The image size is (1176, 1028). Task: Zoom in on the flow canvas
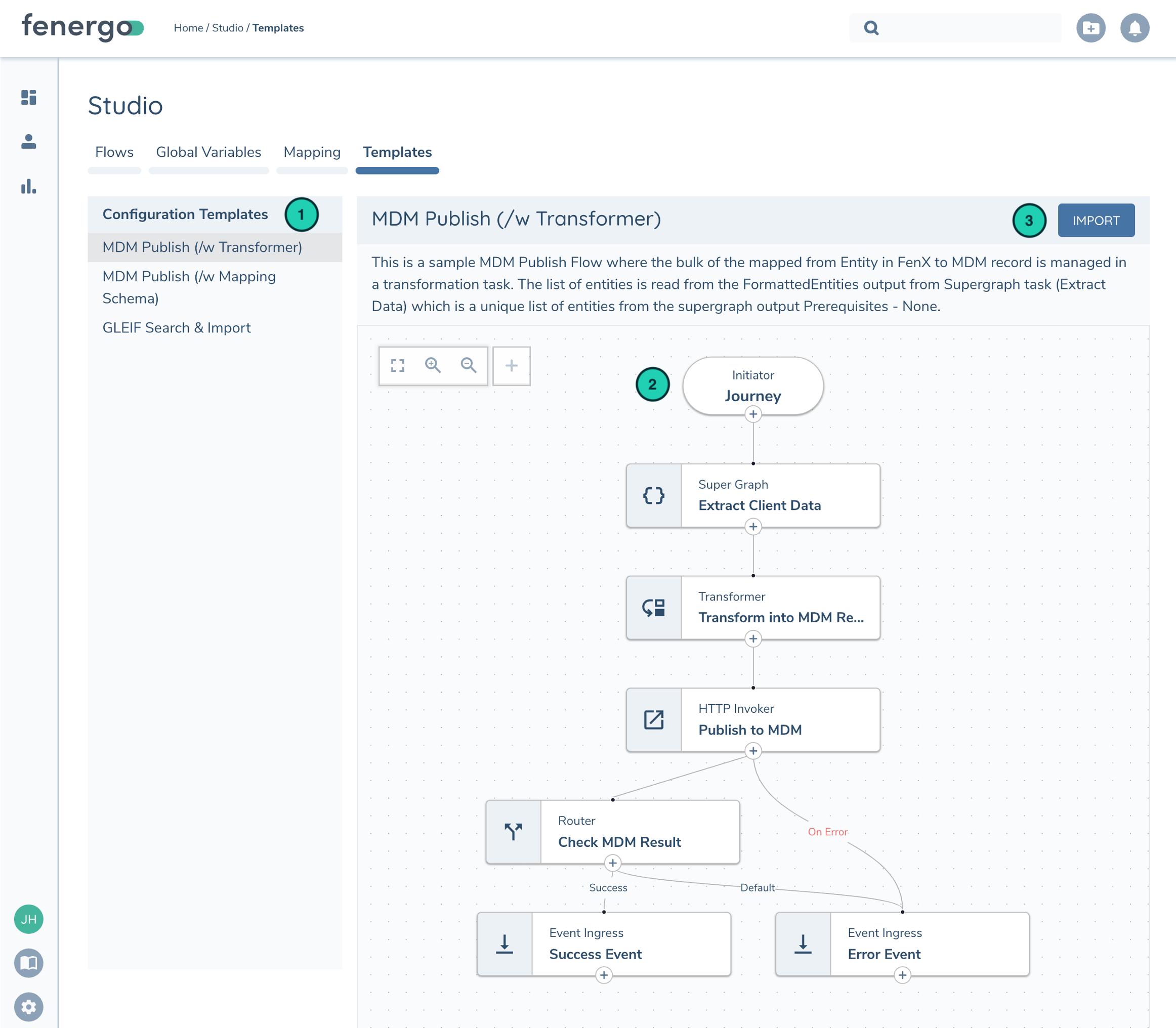[433, 365]
